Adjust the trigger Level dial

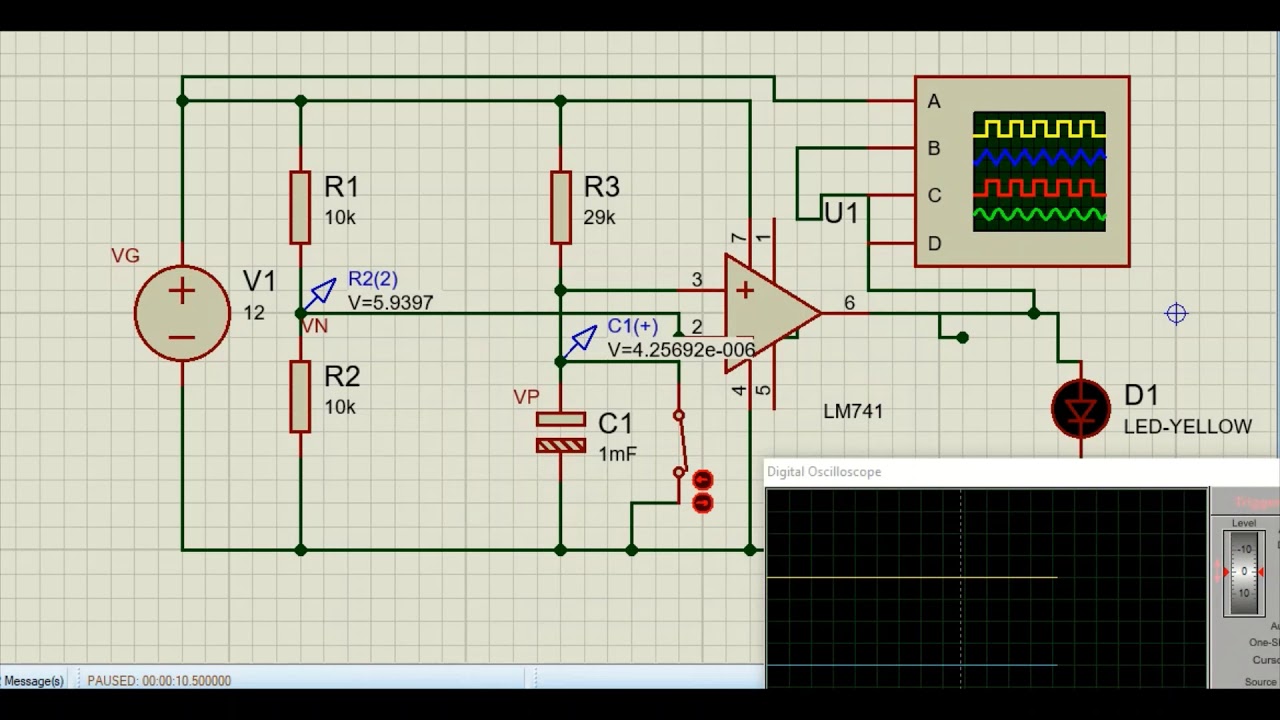coord(1244,572)
